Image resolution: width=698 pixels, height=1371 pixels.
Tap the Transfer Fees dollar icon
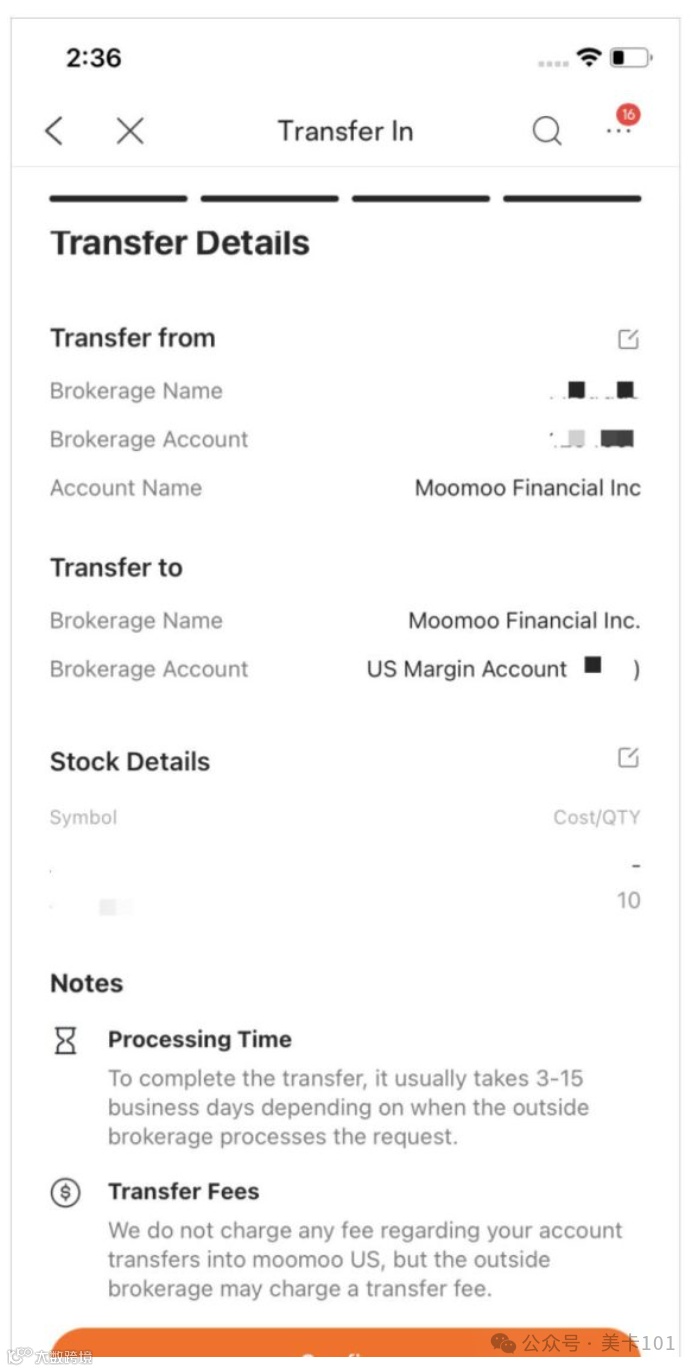click(65, 1192)
